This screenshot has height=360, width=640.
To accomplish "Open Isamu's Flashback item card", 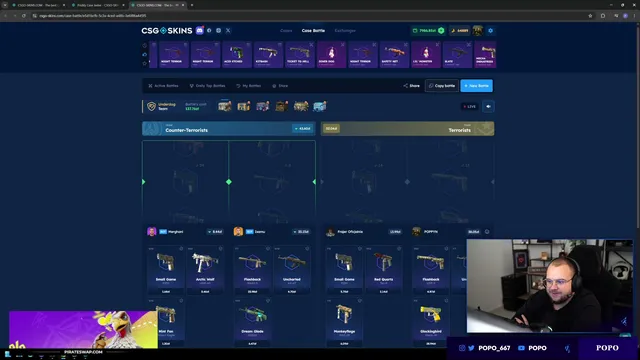I will [x=252, y=269].
